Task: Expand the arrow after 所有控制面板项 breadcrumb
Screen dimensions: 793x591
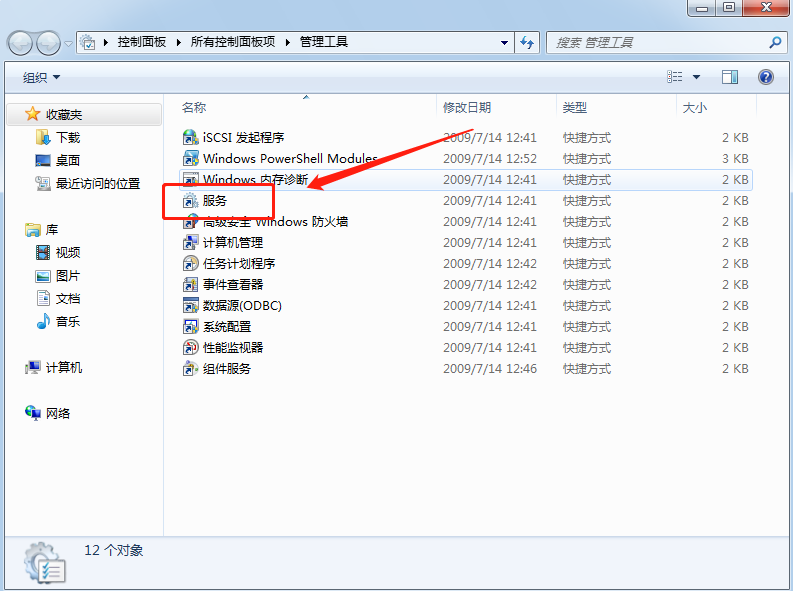Action: (288, 42)
